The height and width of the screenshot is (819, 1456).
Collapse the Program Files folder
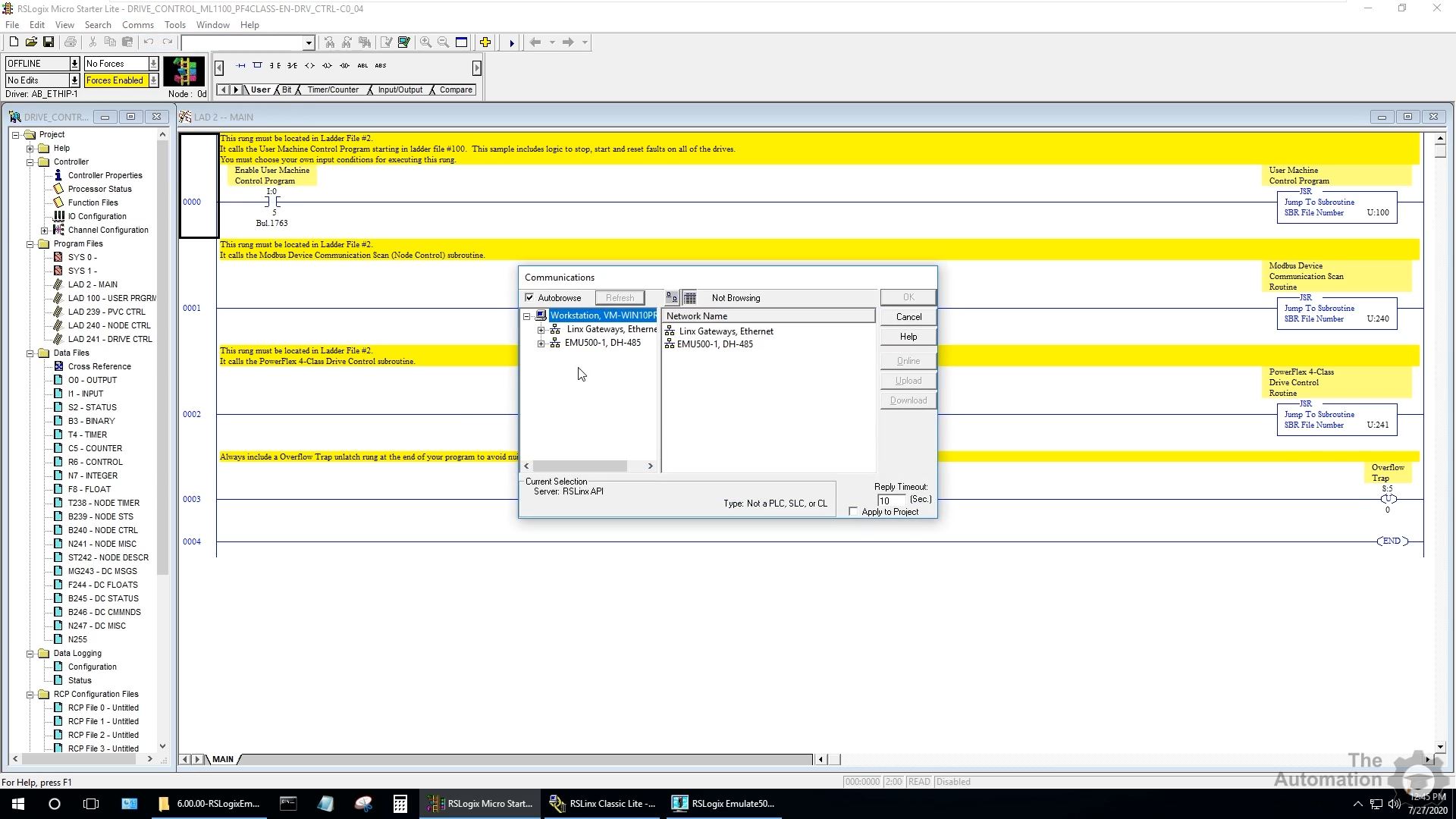[30, 244]
